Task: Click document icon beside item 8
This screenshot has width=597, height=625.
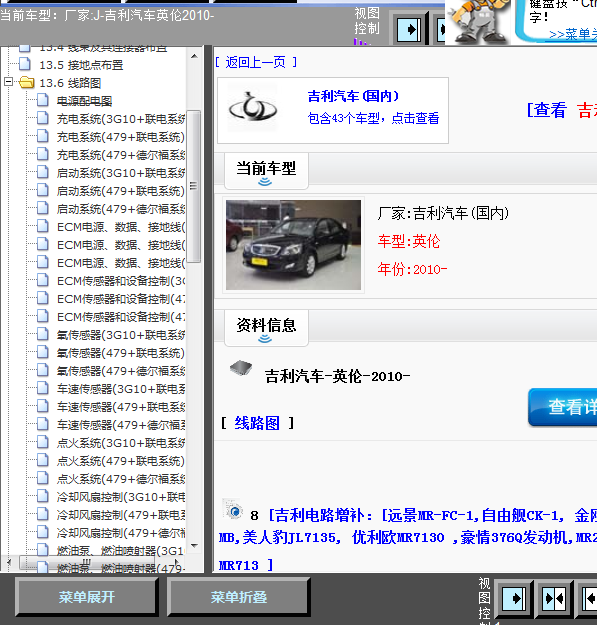Action: click(233, 509)
